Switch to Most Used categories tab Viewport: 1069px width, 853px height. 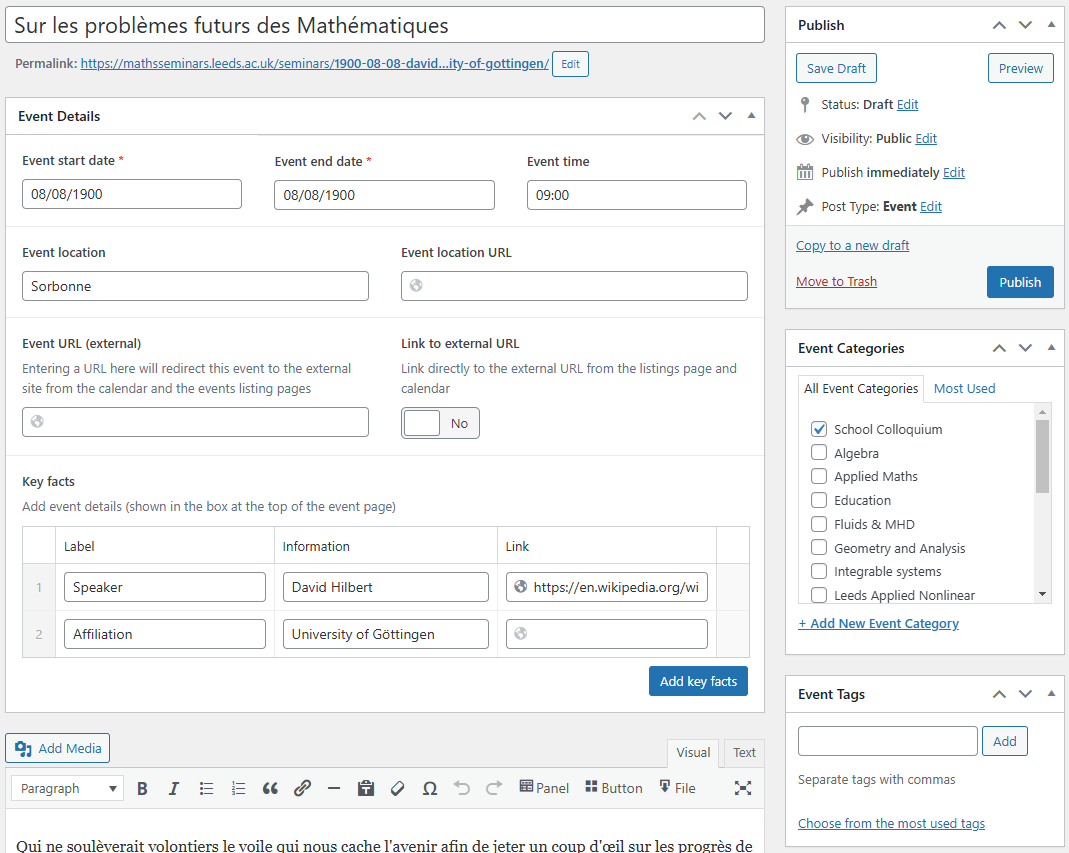click(x=964, y=389)
